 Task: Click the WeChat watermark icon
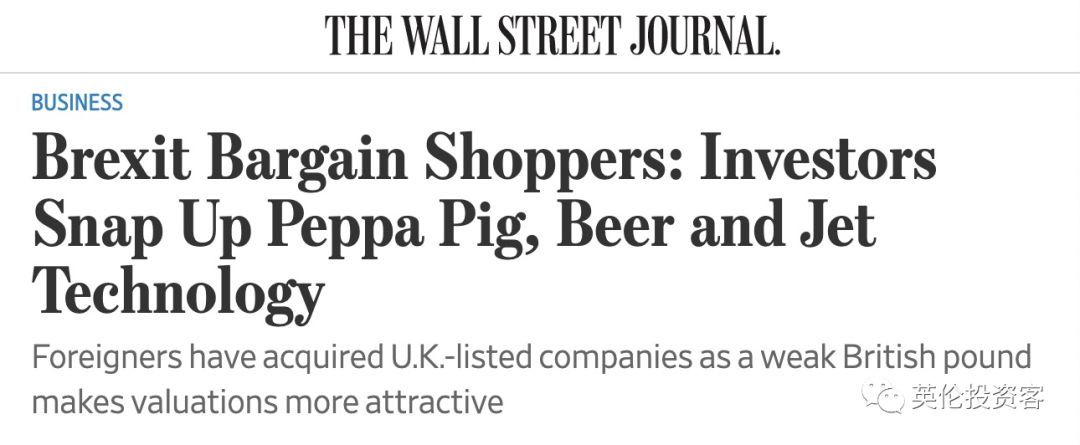click(x=885, y=397)
